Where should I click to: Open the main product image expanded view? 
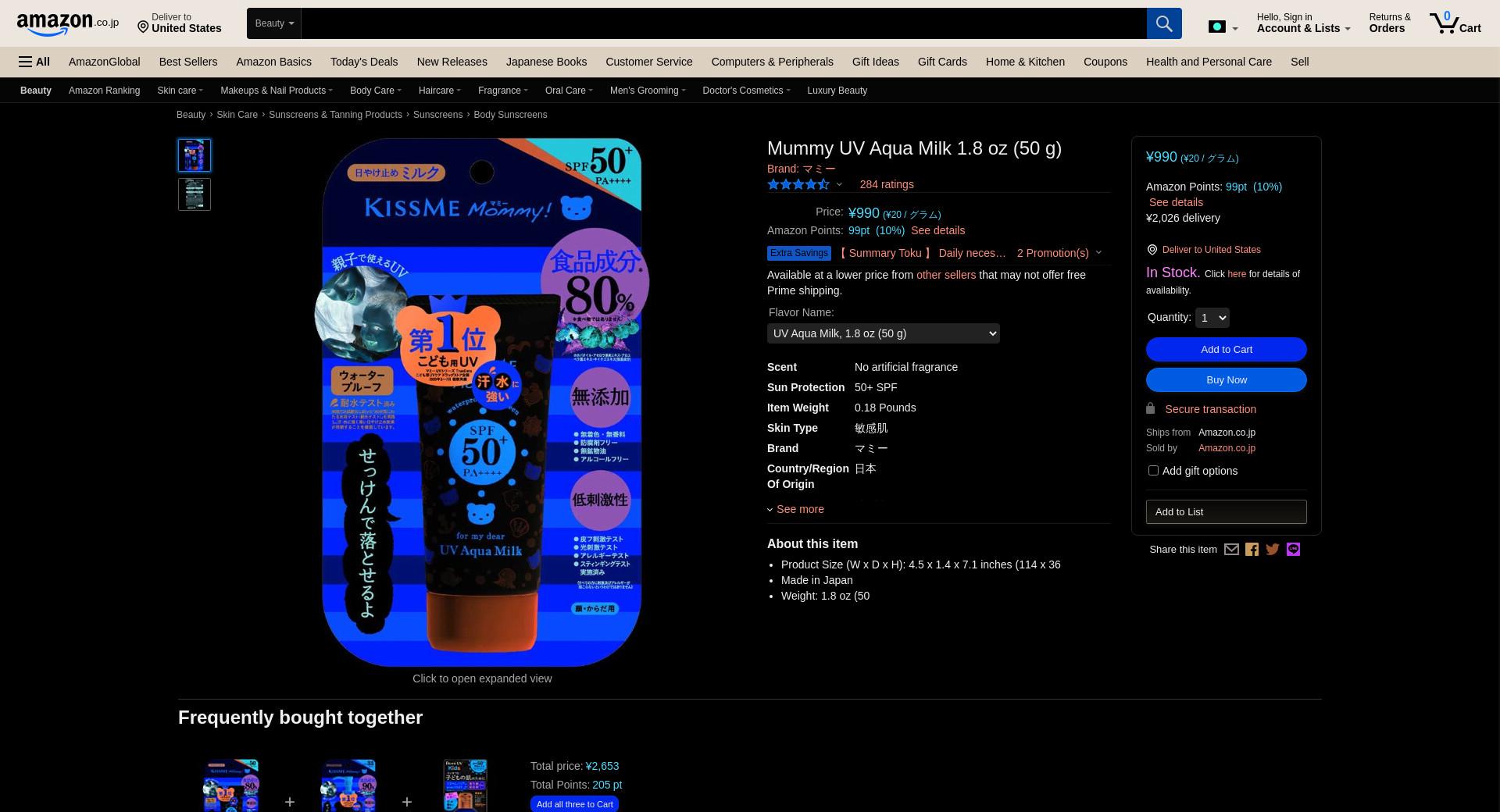(482, 402)
